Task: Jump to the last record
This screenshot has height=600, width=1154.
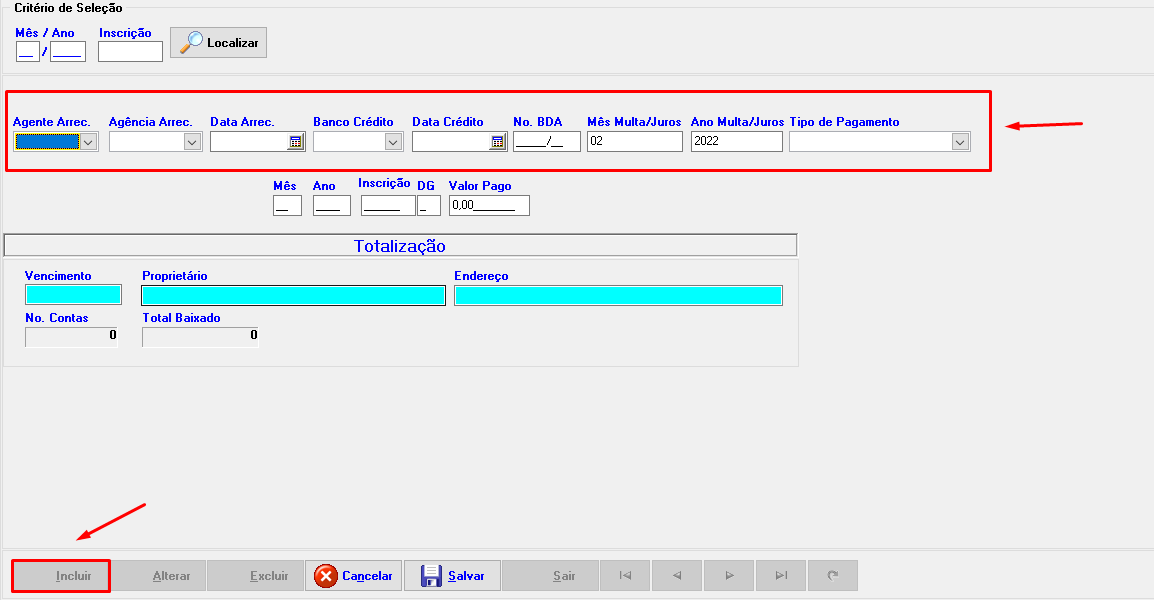Action: click(782, 576)
